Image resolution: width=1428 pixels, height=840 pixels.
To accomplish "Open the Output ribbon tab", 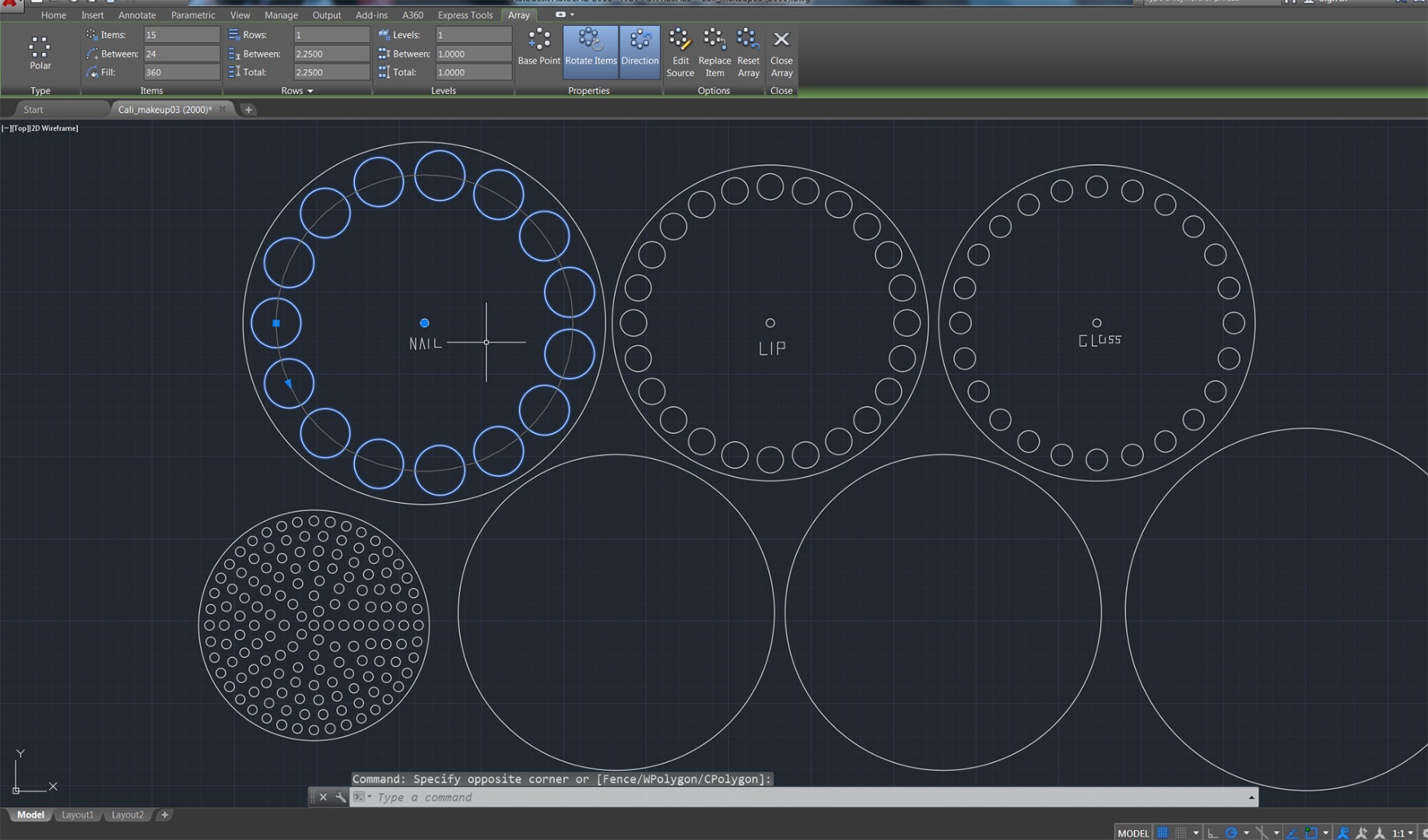I will click(326, 15).
